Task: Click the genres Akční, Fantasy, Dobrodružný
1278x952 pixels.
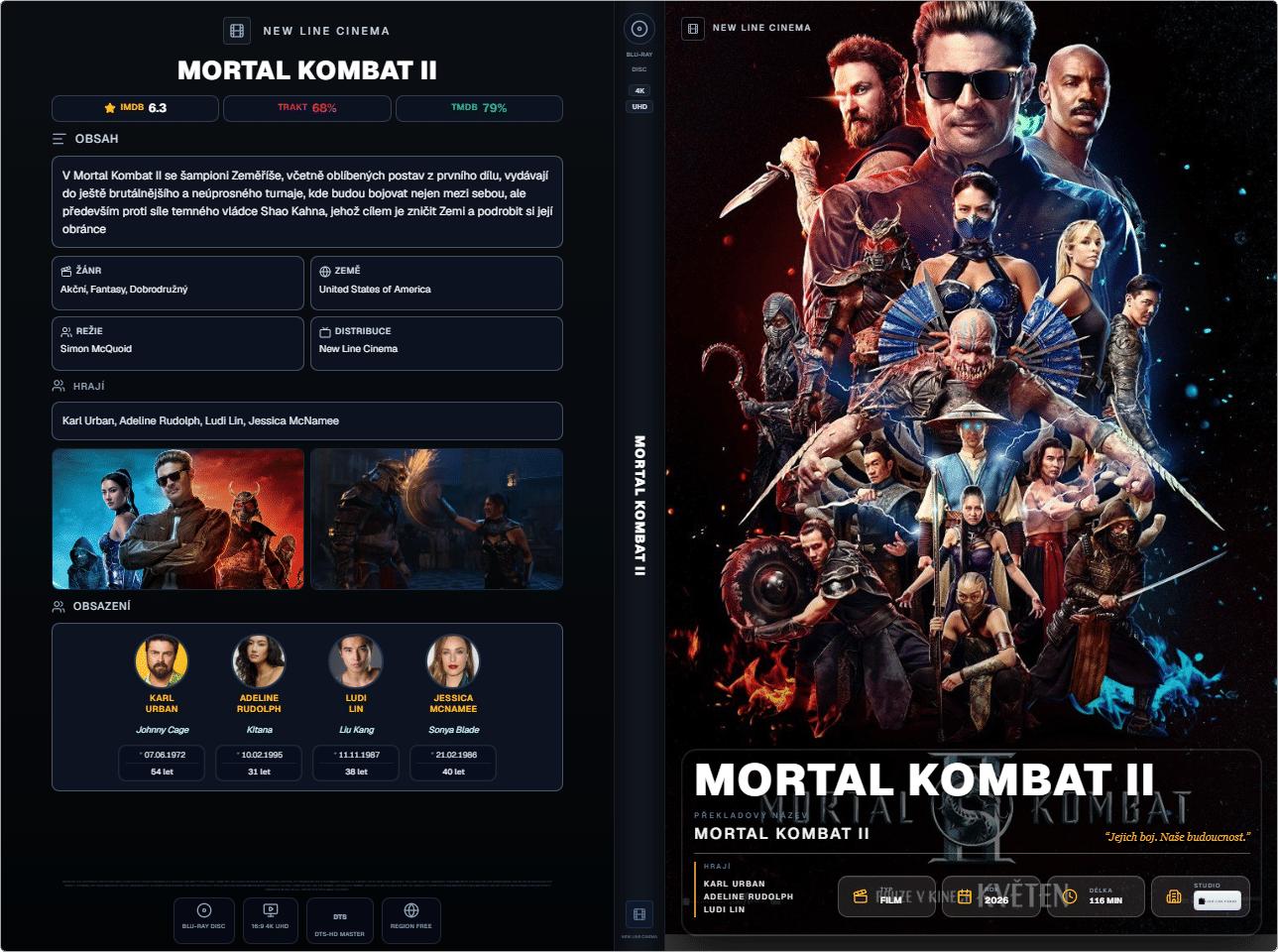Action: point(124,290)
